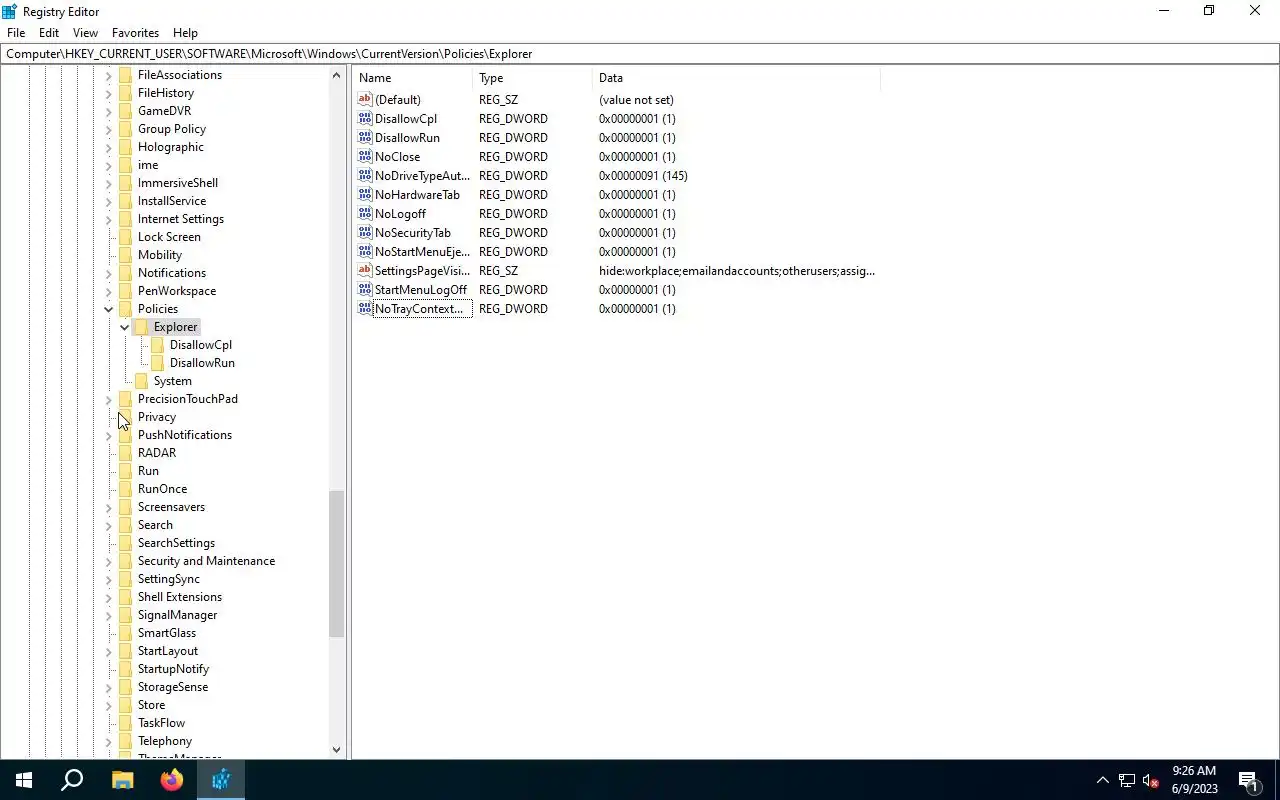Select the NoLogoff value icon

point(365,213)
